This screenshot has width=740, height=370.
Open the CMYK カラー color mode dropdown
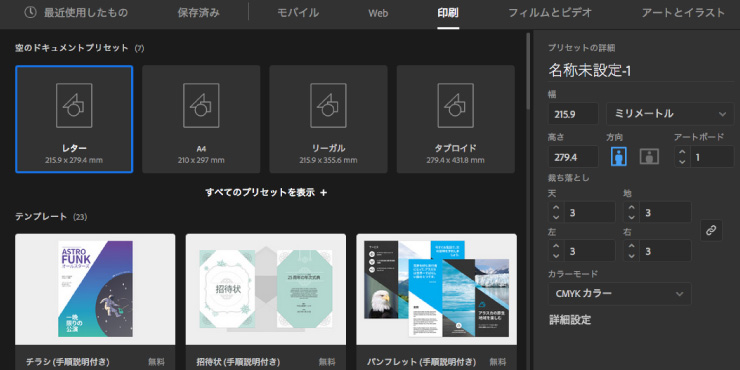[620, 294]
